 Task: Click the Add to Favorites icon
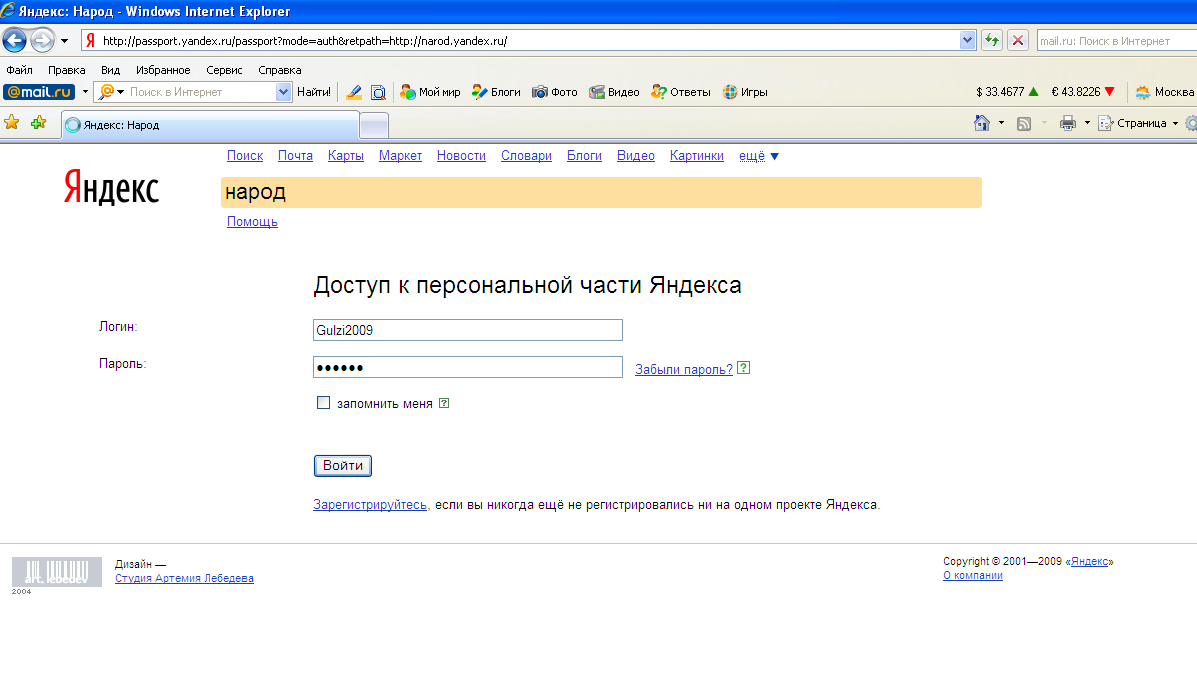38,122
